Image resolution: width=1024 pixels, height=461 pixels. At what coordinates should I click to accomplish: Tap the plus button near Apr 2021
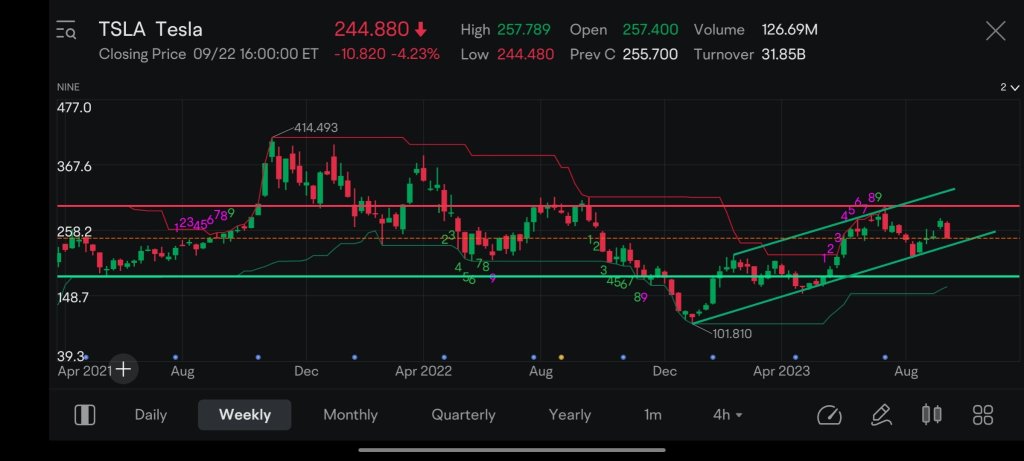[123, 370]
